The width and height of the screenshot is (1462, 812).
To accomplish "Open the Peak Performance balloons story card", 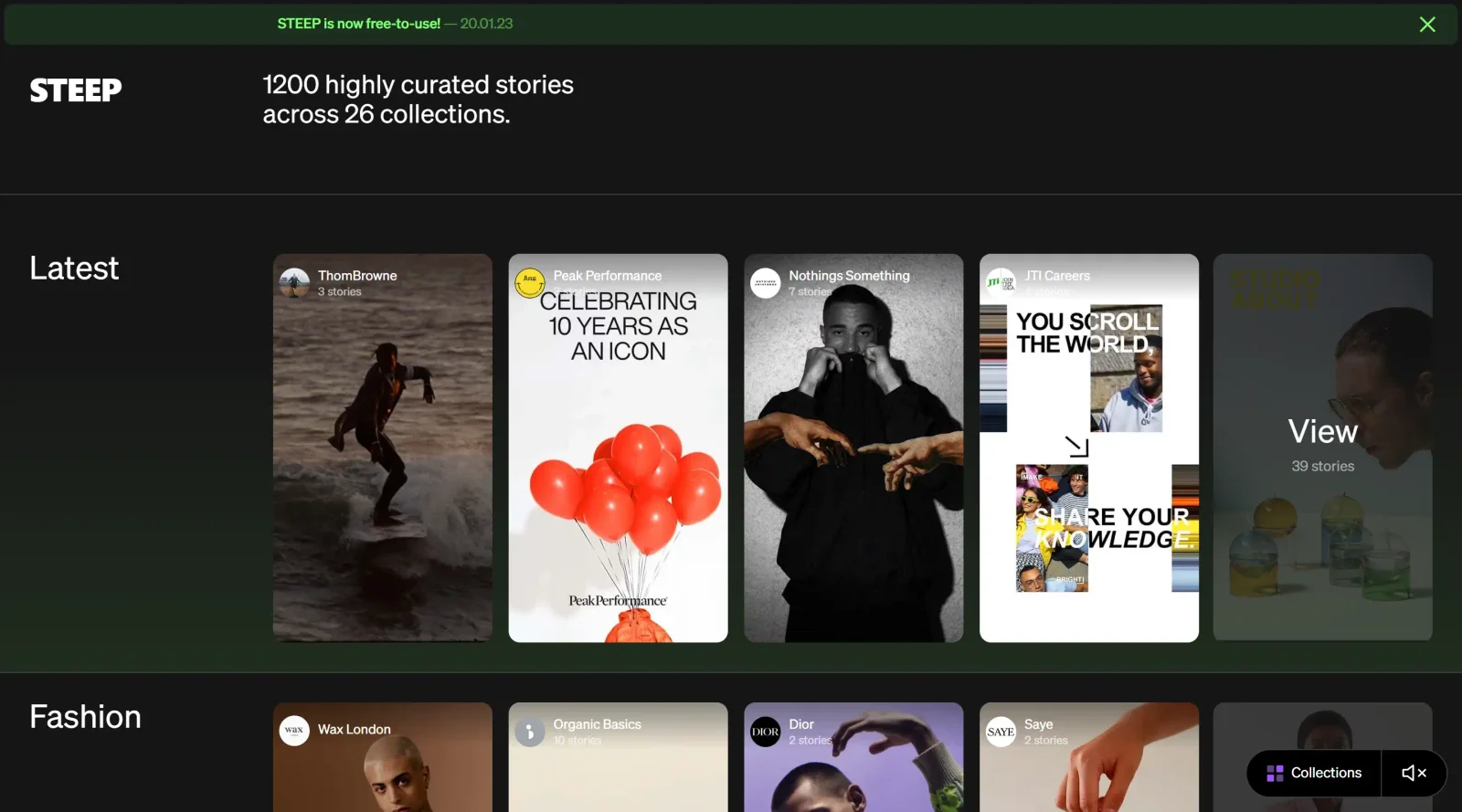I will (619, 448).
